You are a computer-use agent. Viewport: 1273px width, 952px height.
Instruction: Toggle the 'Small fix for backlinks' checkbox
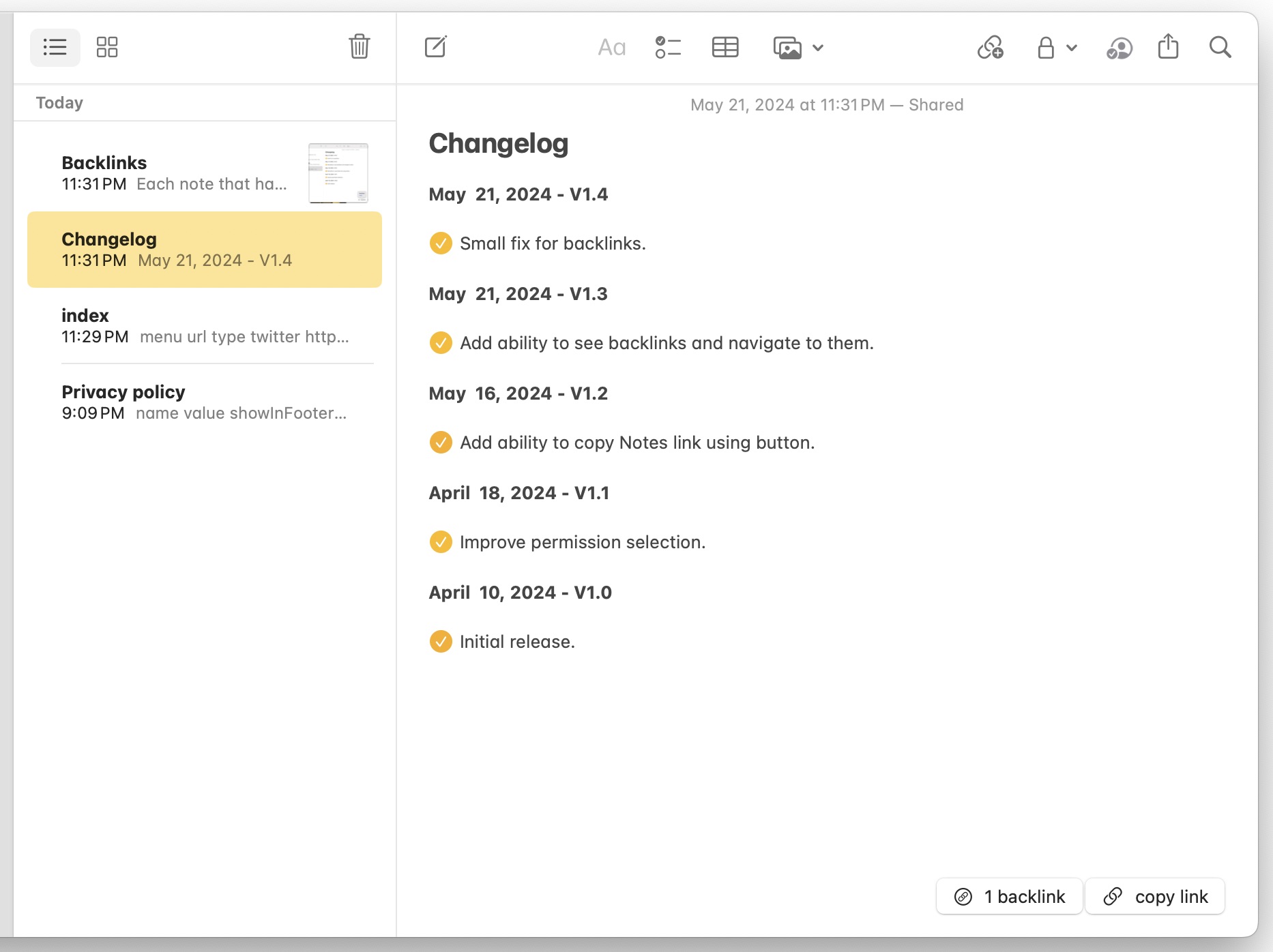[x=441, y=243]
